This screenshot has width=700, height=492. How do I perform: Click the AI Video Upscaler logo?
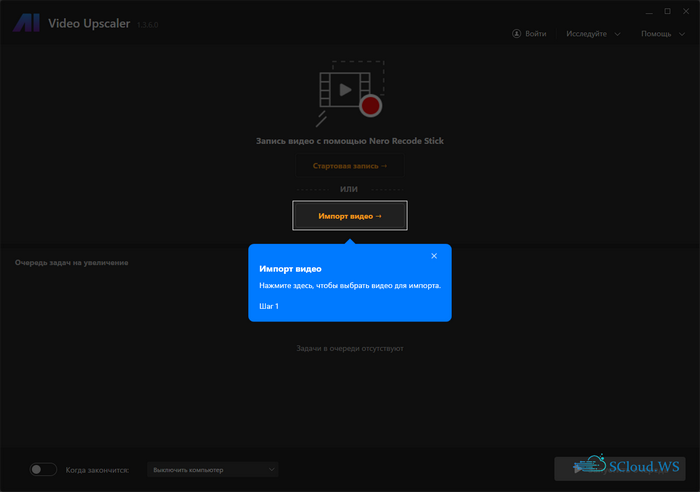pyautogui.click(x=27, y=23)
